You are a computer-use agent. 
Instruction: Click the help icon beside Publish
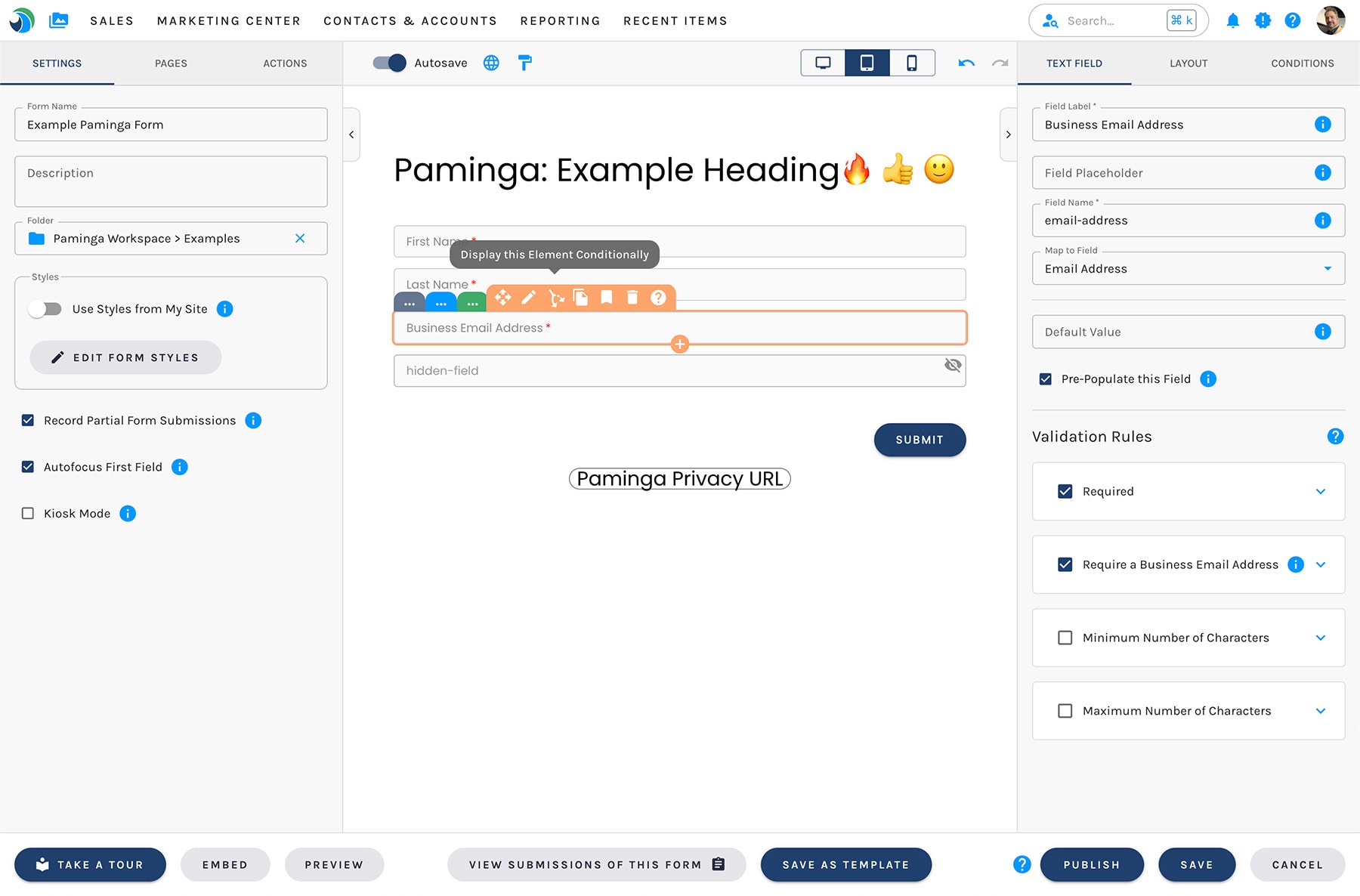tap(1022, 865)
